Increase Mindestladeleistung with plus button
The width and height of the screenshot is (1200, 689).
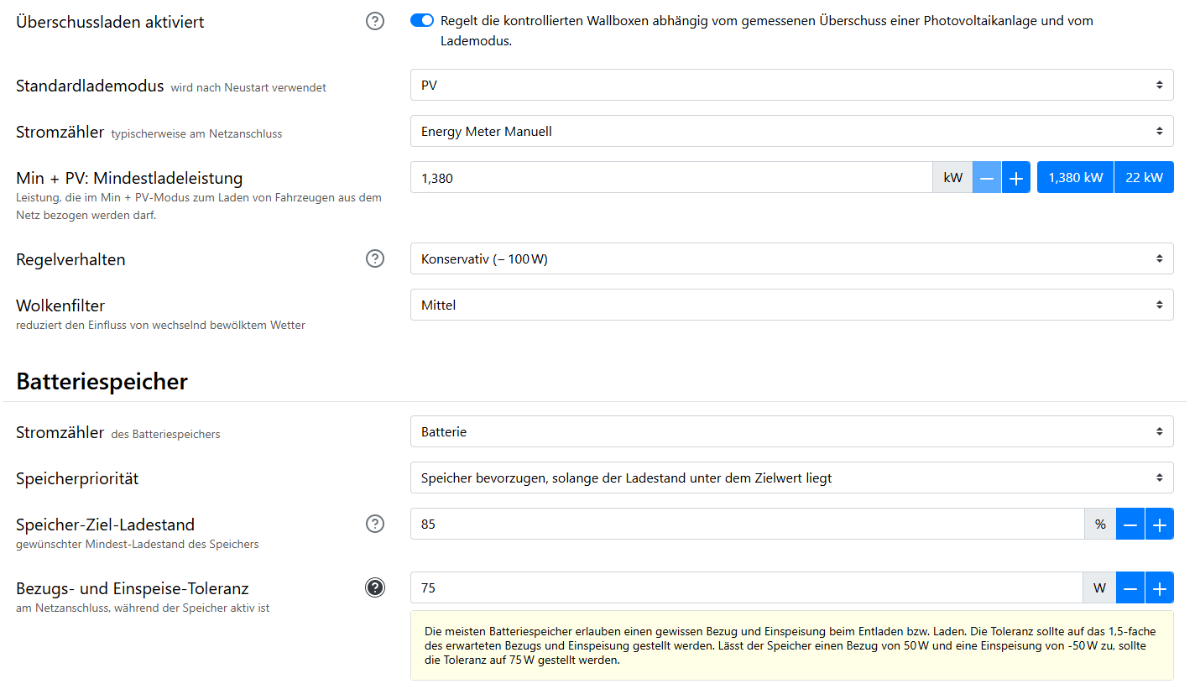click(1016, 178)
